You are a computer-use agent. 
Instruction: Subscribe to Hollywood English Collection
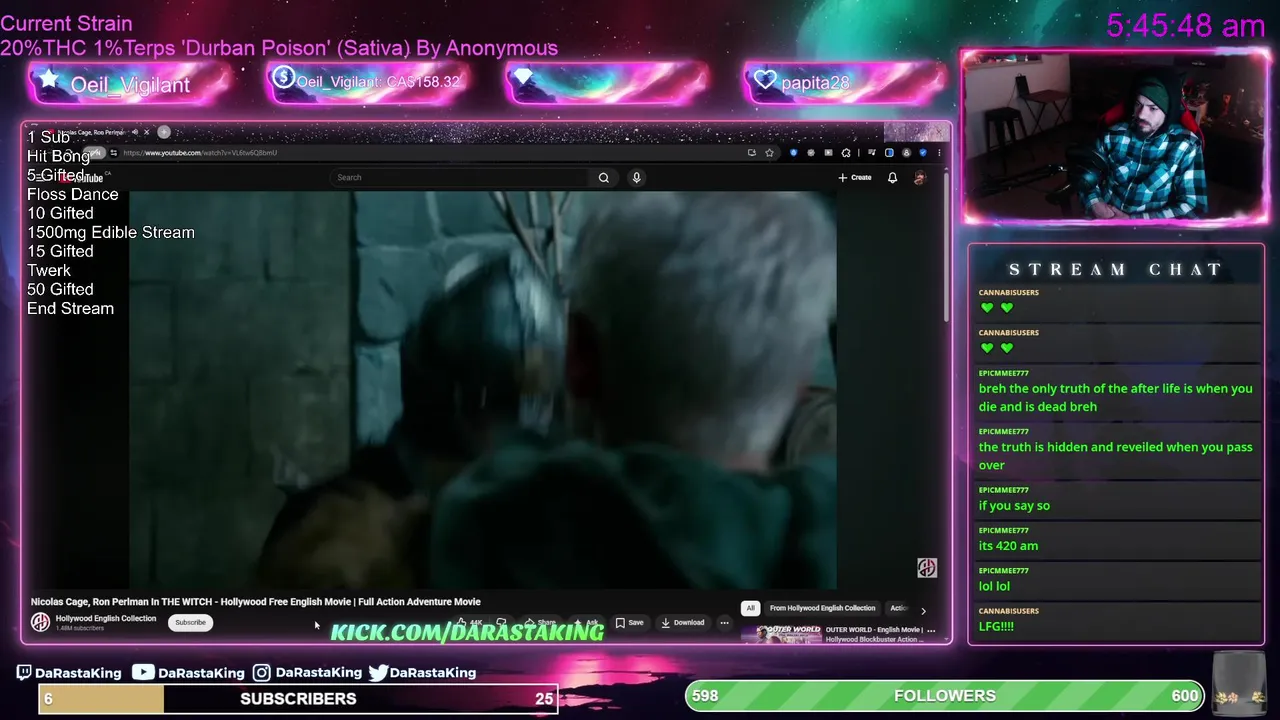[190, 622]
